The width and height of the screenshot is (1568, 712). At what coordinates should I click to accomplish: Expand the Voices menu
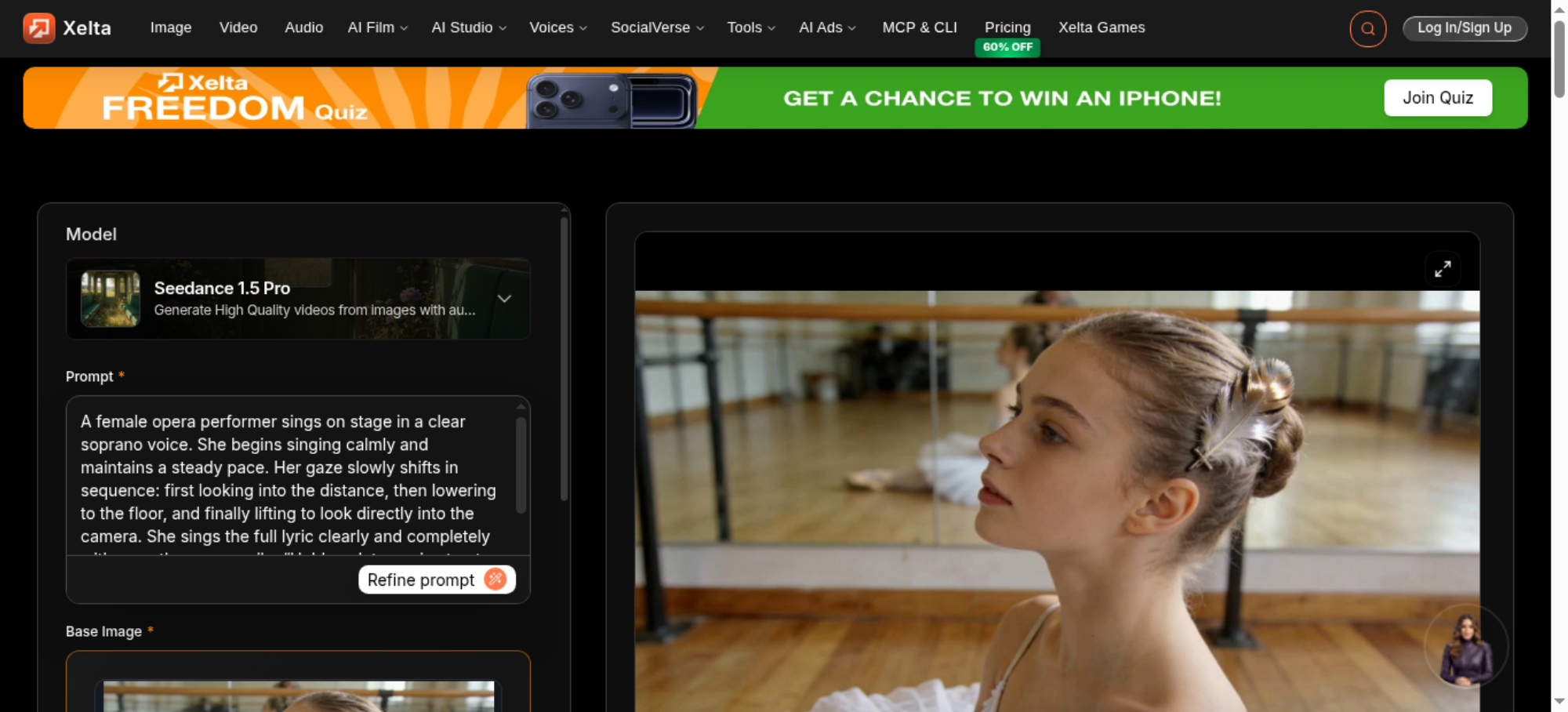pos(558,27)
